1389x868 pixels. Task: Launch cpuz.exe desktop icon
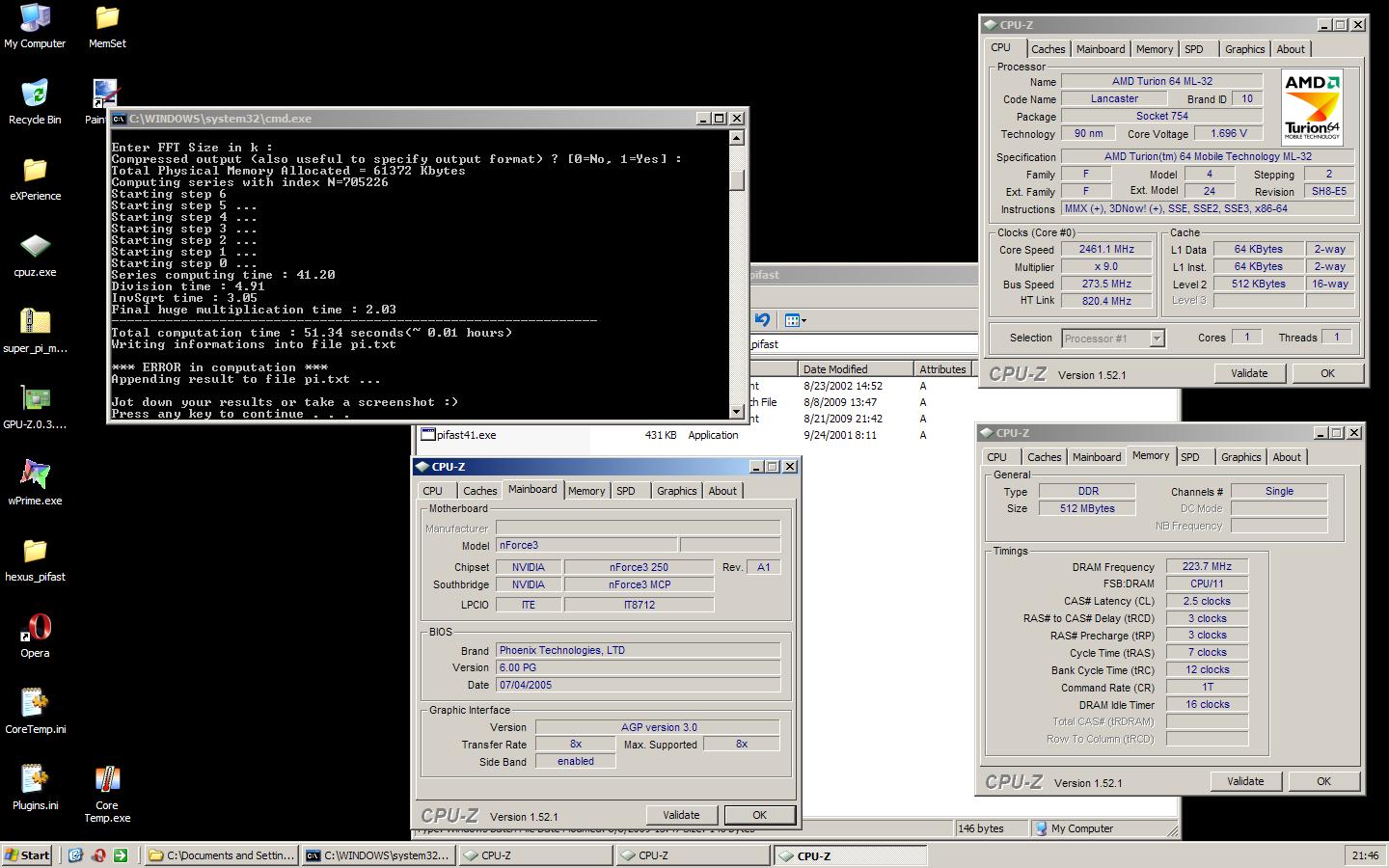point(35,255)
